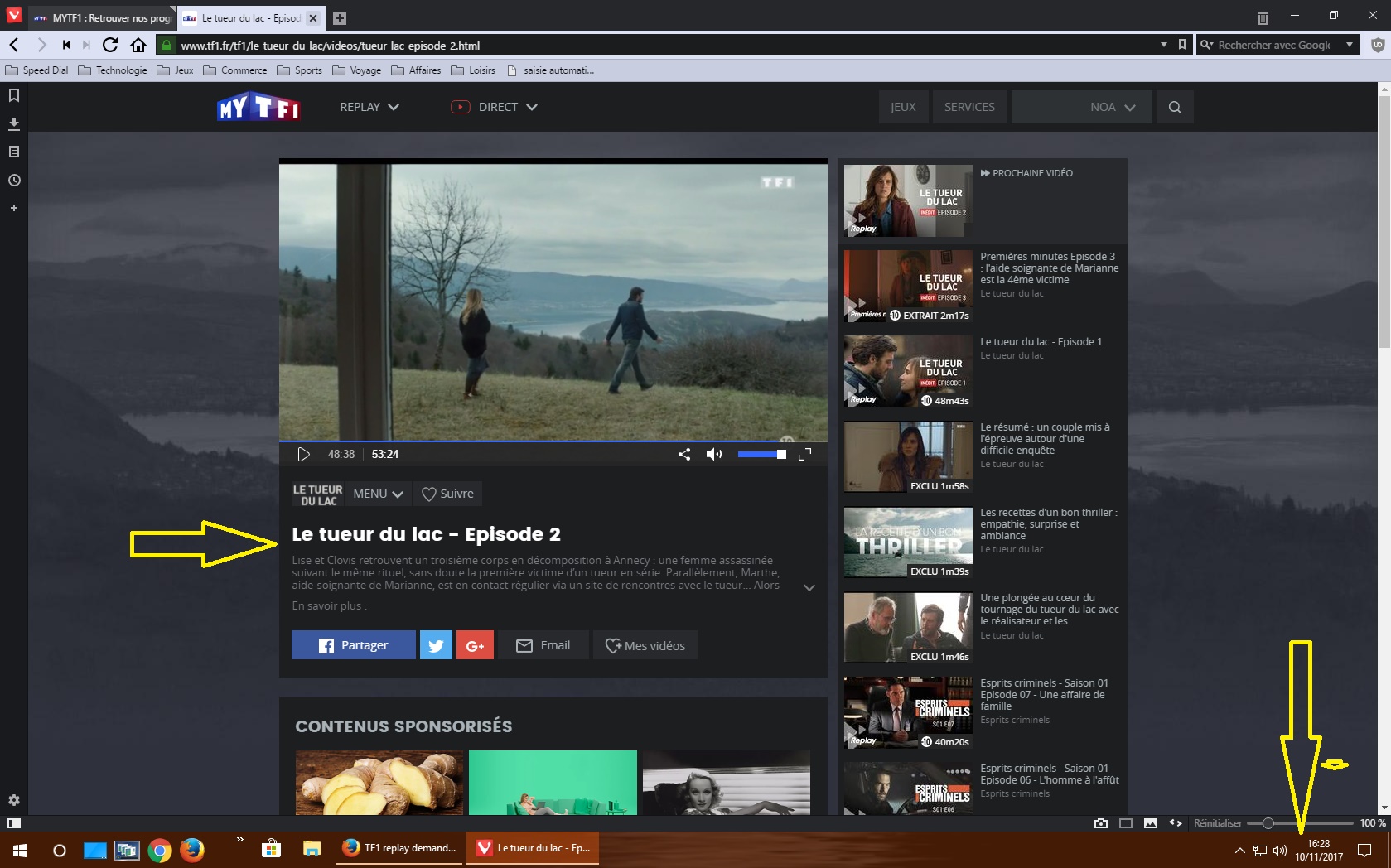Expand the episode description chevron
The height and width of the screenshot is (868, 1391).
click(x=809, y=587)
